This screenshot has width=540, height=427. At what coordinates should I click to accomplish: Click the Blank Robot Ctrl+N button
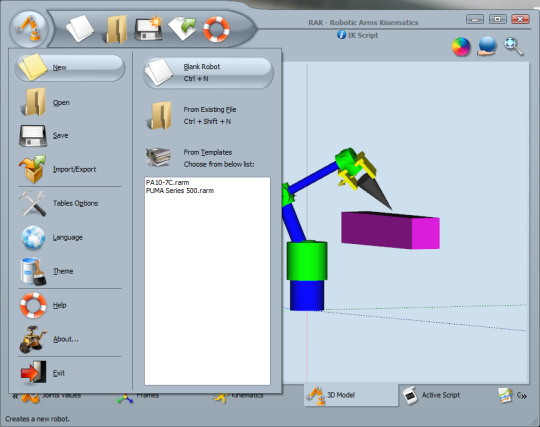pos(208,73)
